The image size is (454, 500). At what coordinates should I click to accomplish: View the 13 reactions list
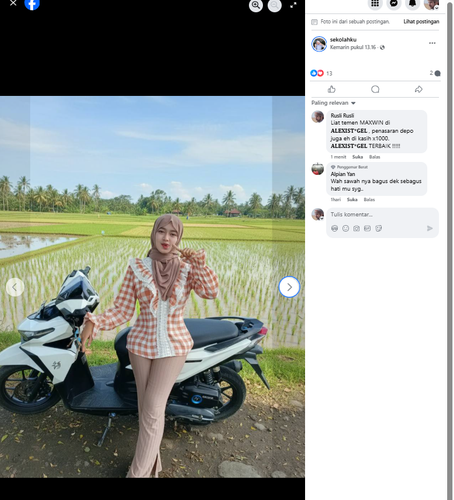tap(321, 73)
